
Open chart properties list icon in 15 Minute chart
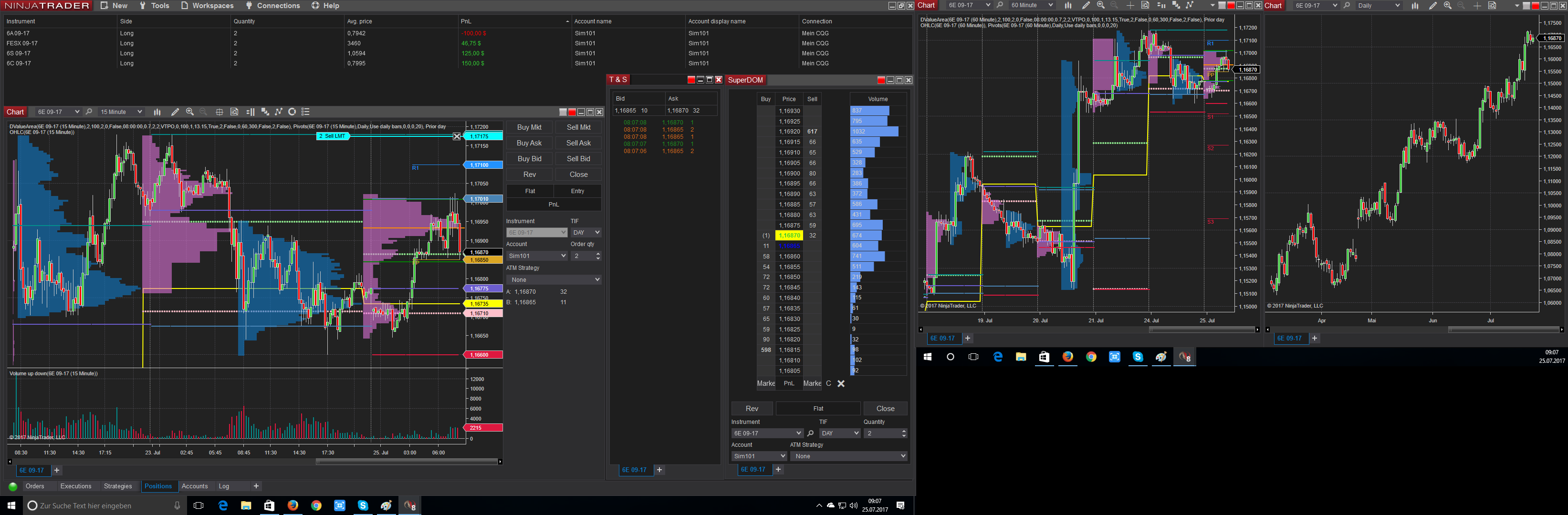click(x=305, y=112)
